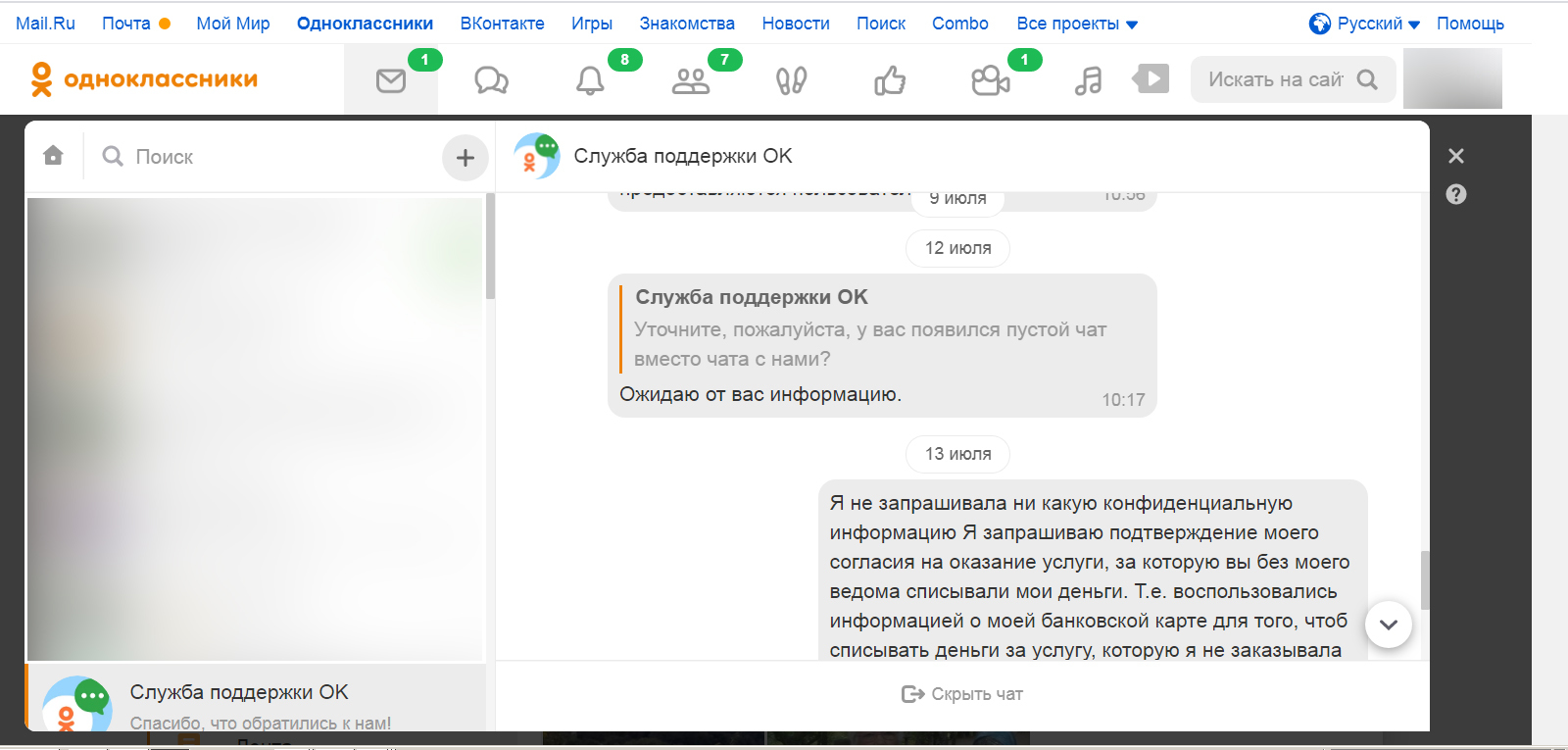Open the Music note icon
1568x750 pixels.
point(1088,80)
